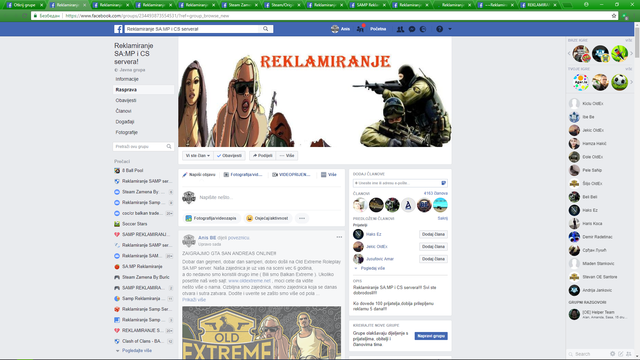
Task: Click the Početna link in top bar
Action: click(378, 29)
